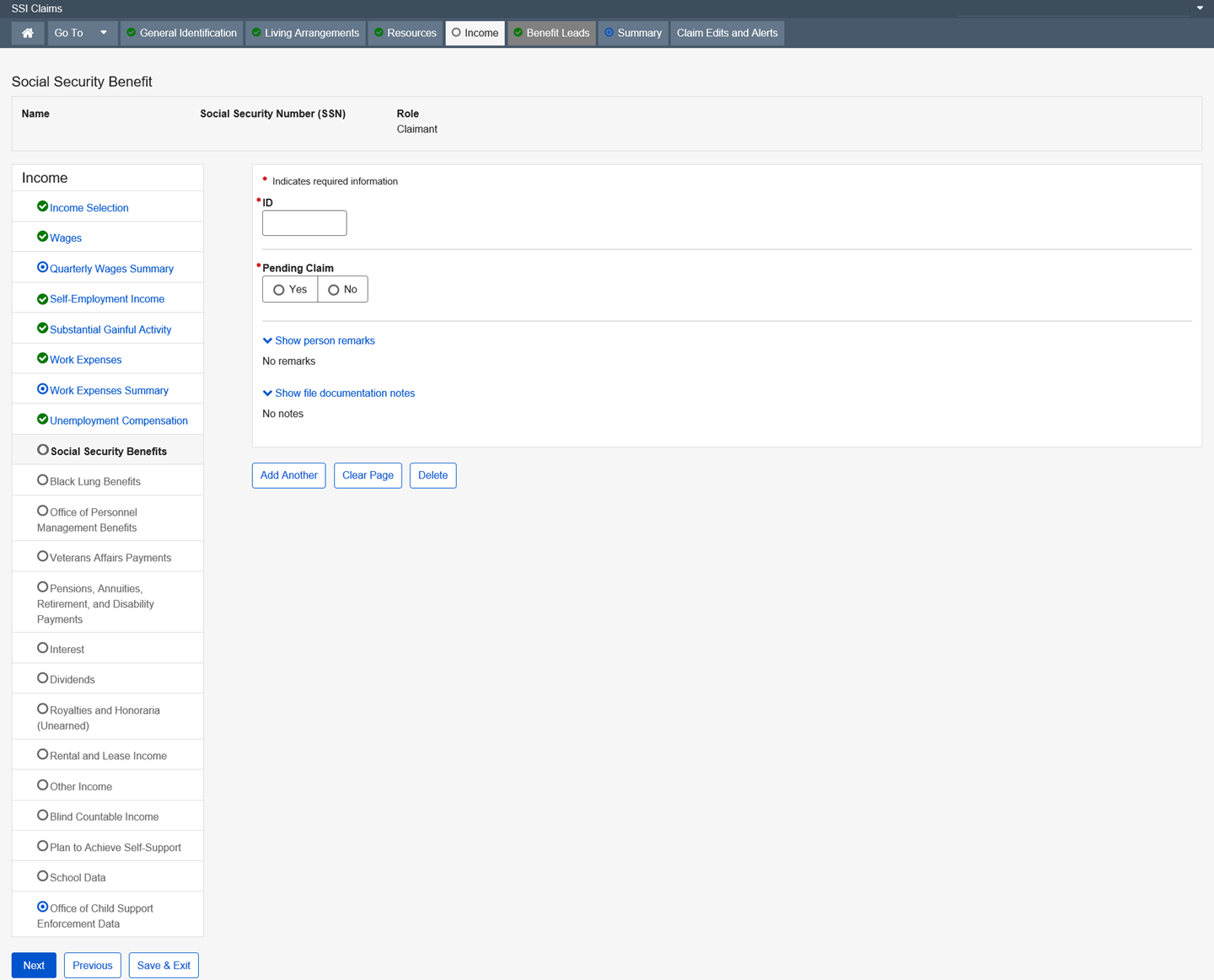Click the Add Another button
Image resolution: width=1214 pixels, height=980 pixels.
tap(288, 475)
